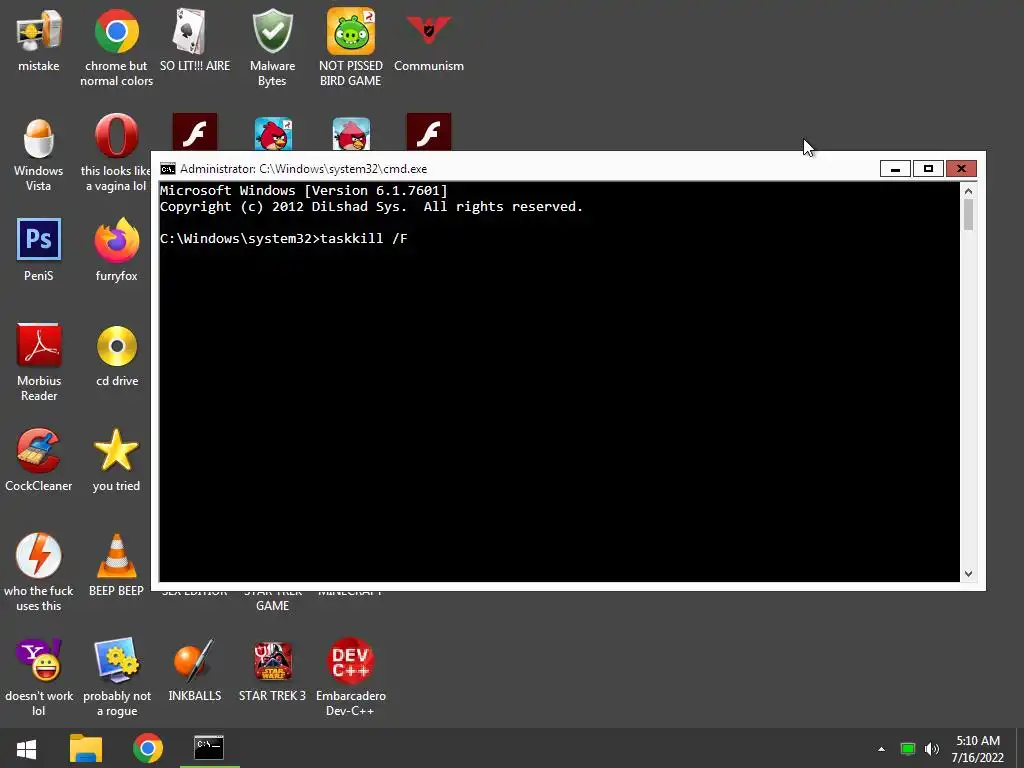This screenshot has height=768, width=1024.
Task: Launch Chrome from the taskbar
Action: click(148, 748)
